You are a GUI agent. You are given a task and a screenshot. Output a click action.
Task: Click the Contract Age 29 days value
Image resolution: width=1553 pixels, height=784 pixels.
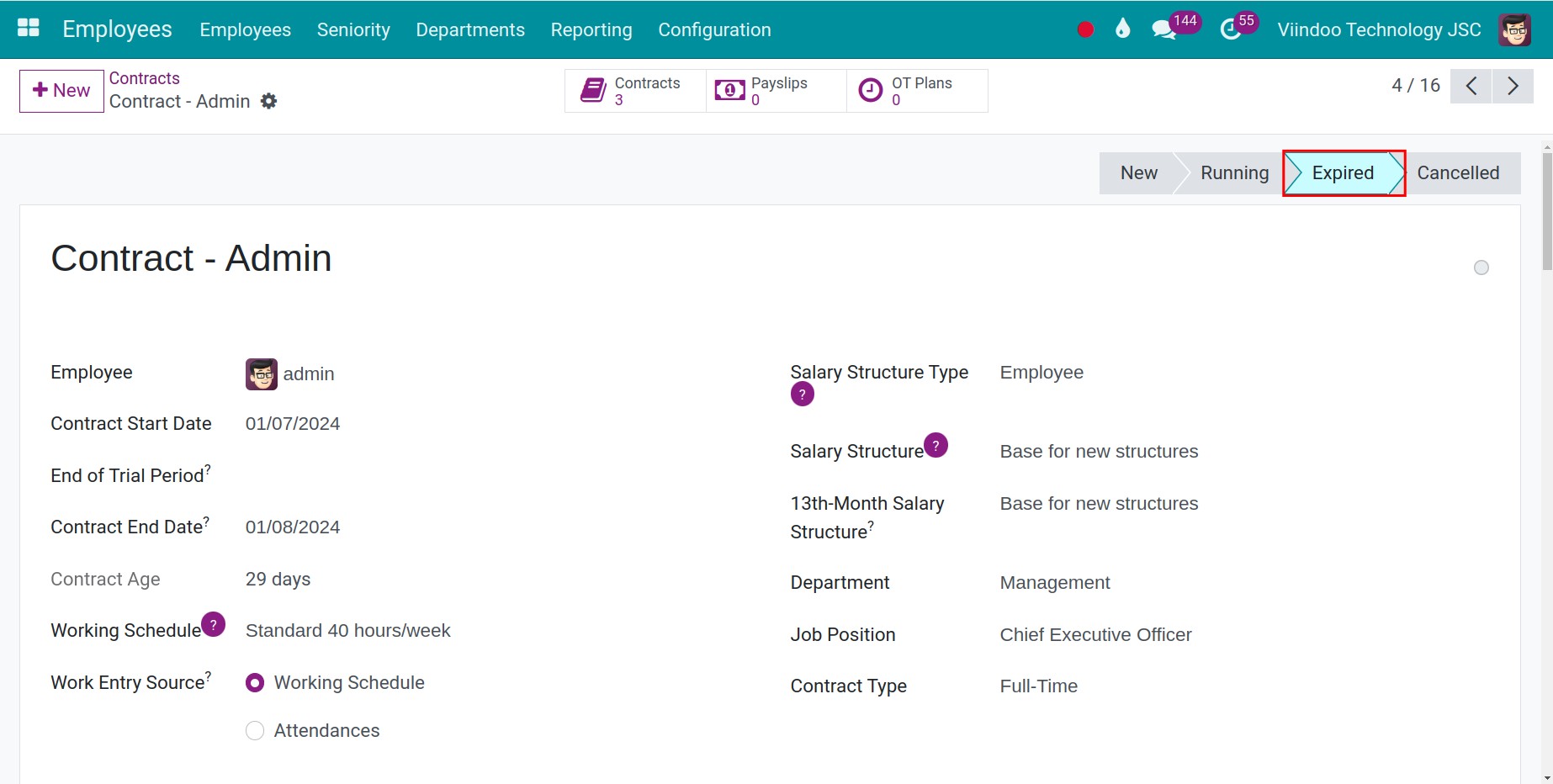coord(278,580)
